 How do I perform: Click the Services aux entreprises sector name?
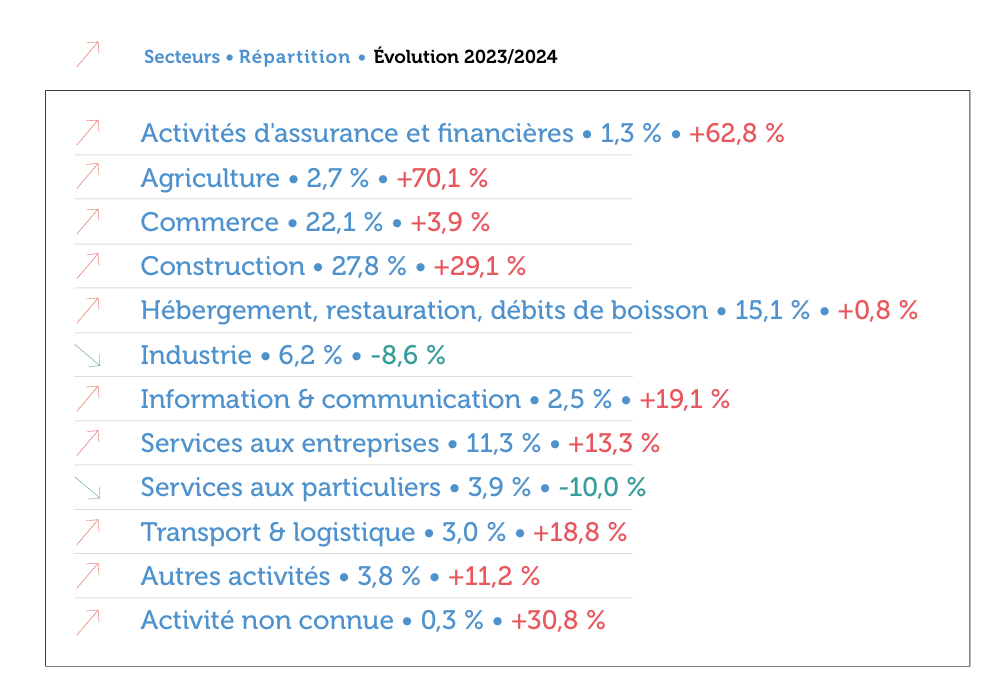tap(290, 443)
